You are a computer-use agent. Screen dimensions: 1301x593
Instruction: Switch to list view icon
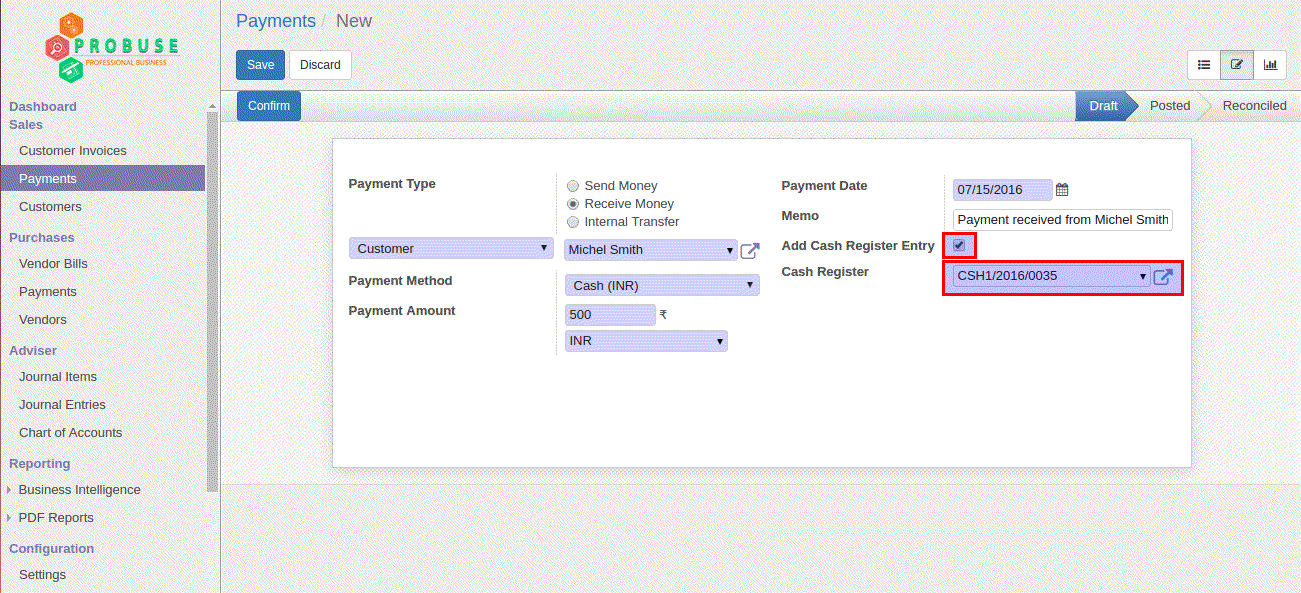(1204, 65)
